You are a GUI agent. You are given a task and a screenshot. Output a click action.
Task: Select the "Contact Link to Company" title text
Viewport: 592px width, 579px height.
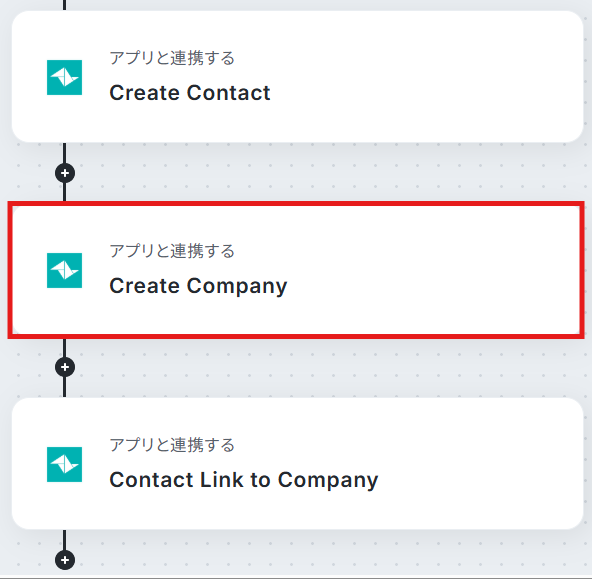click(x=244, y=480)
